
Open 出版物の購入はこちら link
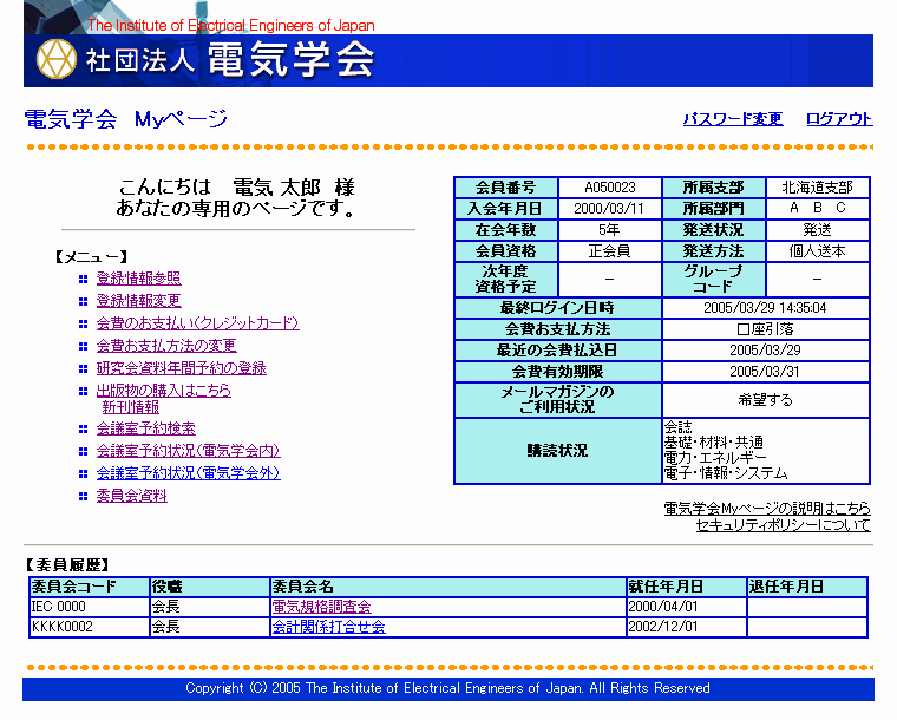pos(163,391)
